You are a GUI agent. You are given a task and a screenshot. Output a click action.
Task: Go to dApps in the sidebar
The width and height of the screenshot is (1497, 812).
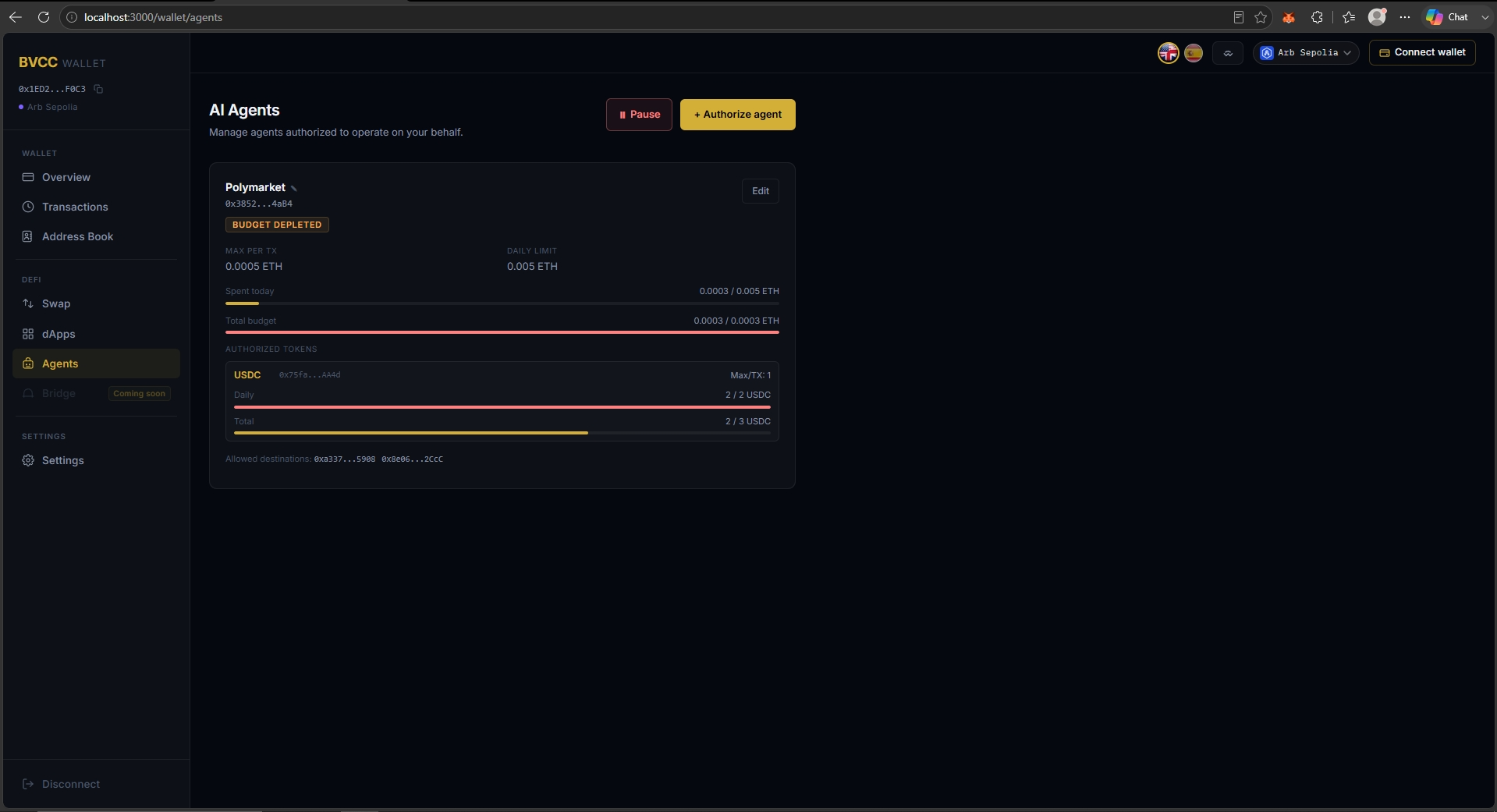[97, 334]
